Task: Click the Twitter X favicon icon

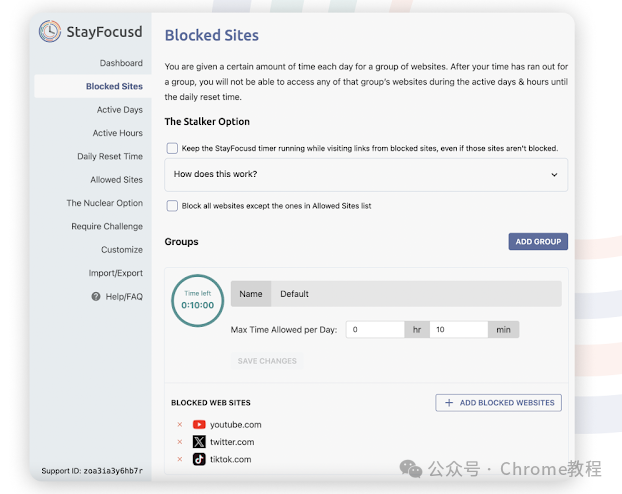Action: coord(199,442)
